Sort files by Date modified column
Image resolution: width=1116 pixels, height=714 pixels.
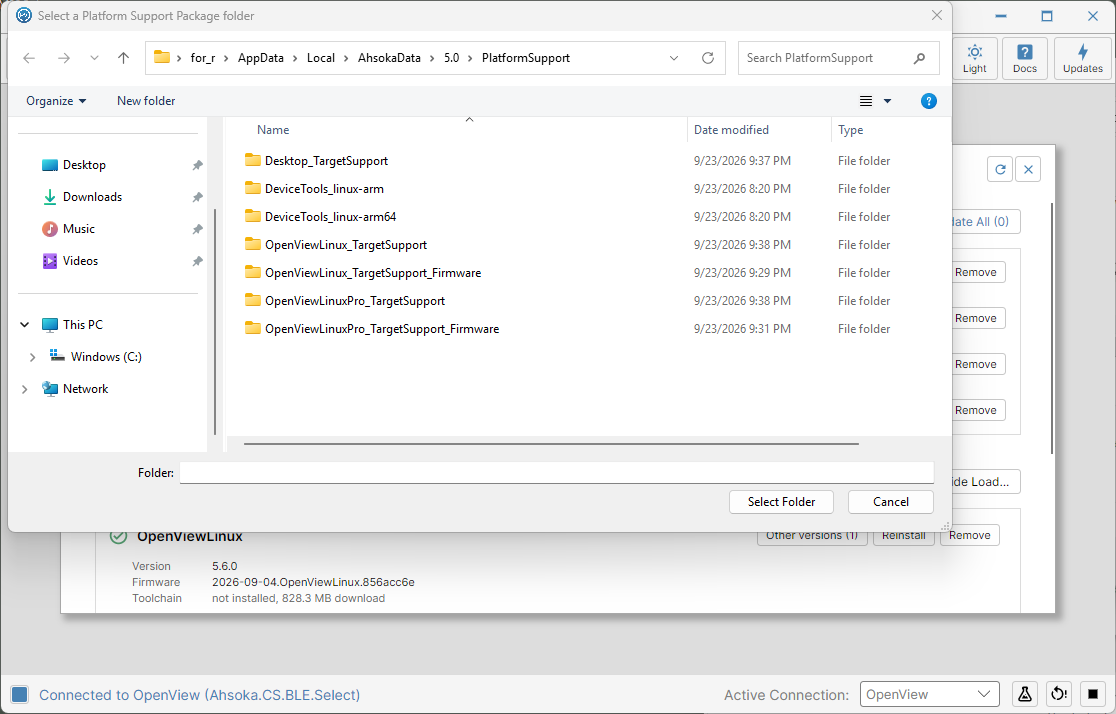pyautogui.click(x=731, y=130)
